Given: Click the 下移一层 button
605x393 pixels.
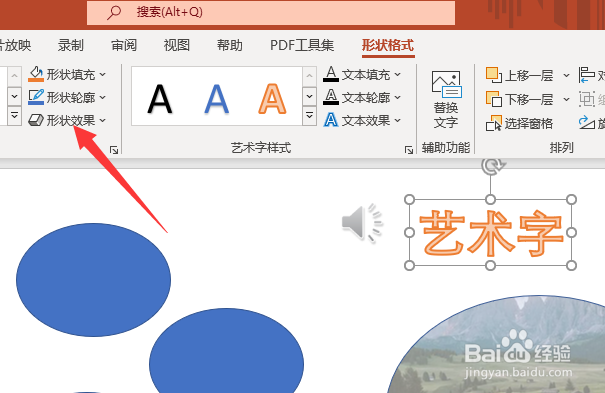Looking at the screenshot, I should tap(519, 99).
